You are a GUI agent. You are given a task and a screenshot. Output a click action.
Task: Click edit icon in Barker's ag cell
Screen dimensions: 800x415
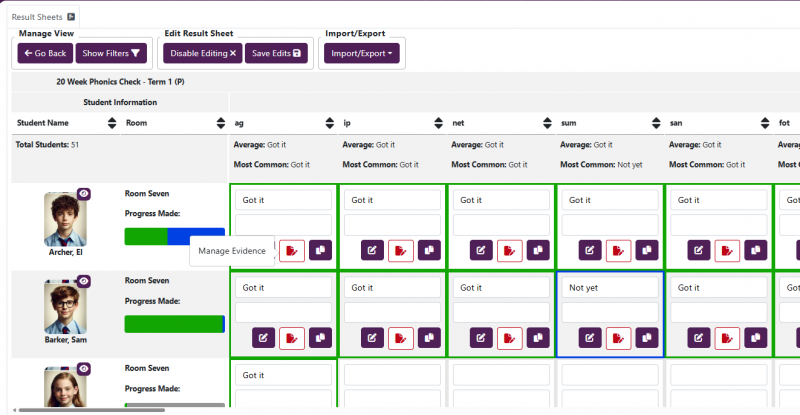[264, 338]
